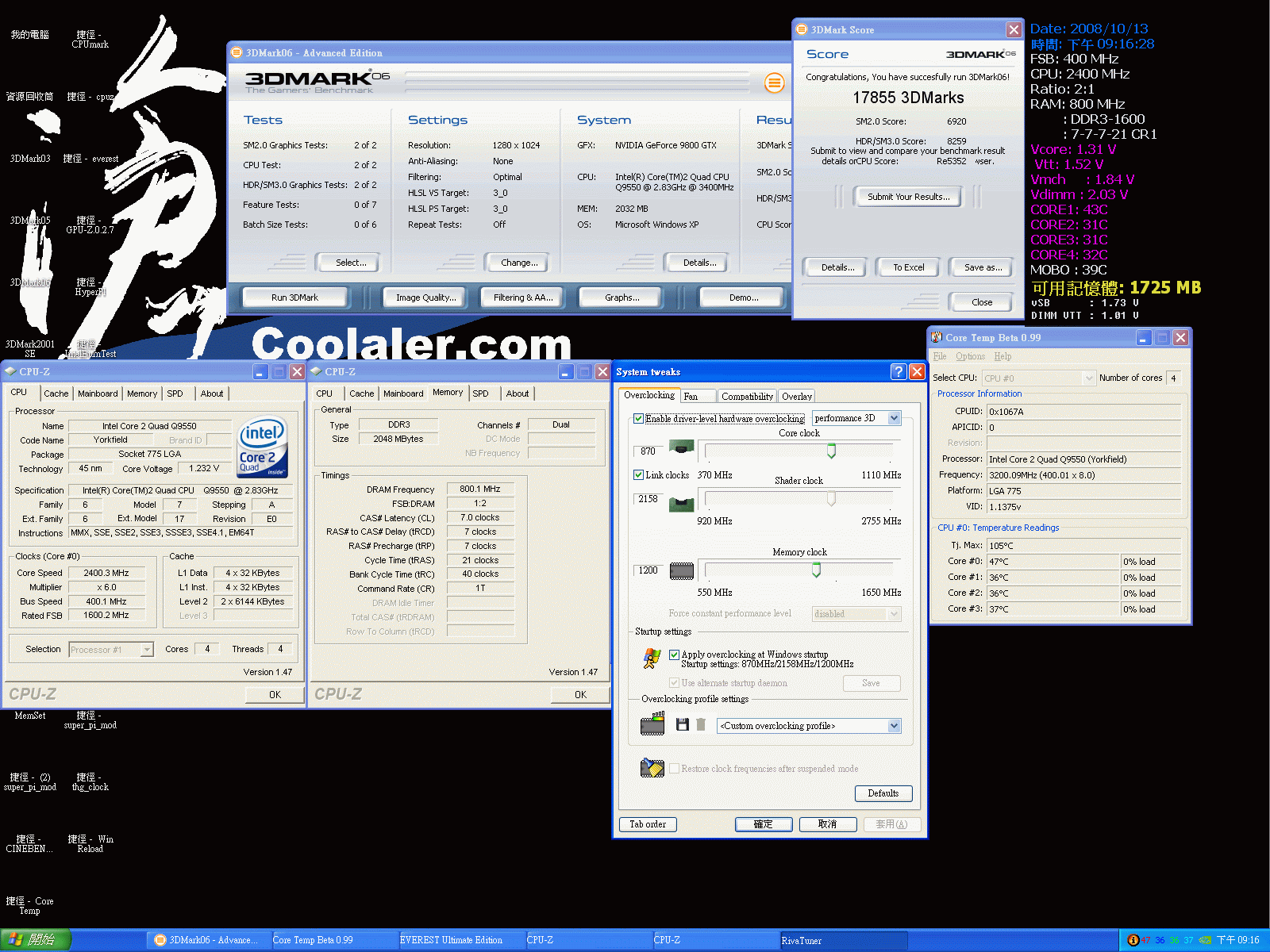Switch to EVEREST Ultimate Edition taskbar item
The height and width of the screenshot is (952, 1270).
[462, 940]
